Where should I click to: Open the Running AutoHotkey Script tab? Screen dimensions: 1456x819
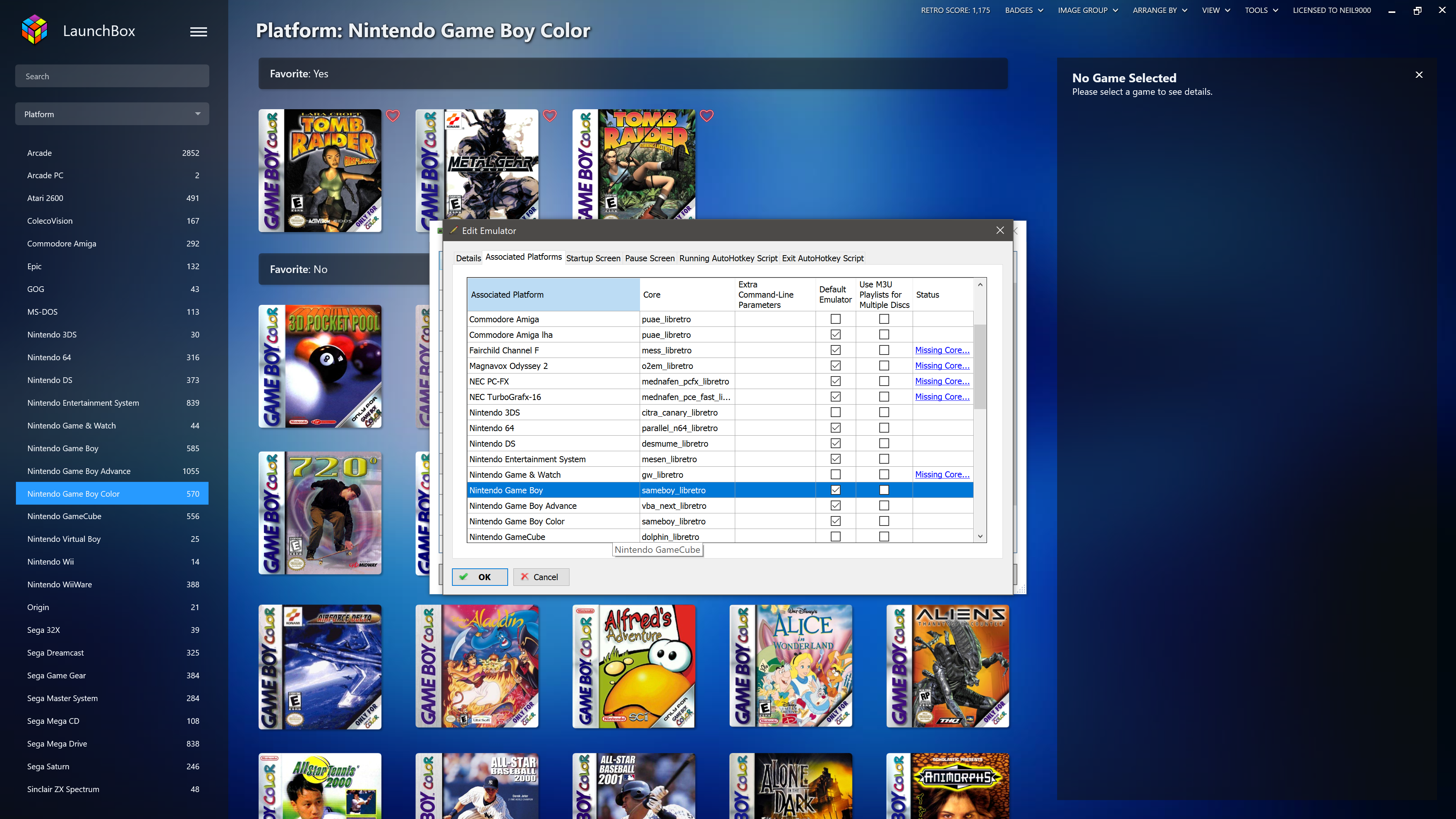[x=728, y=258]
